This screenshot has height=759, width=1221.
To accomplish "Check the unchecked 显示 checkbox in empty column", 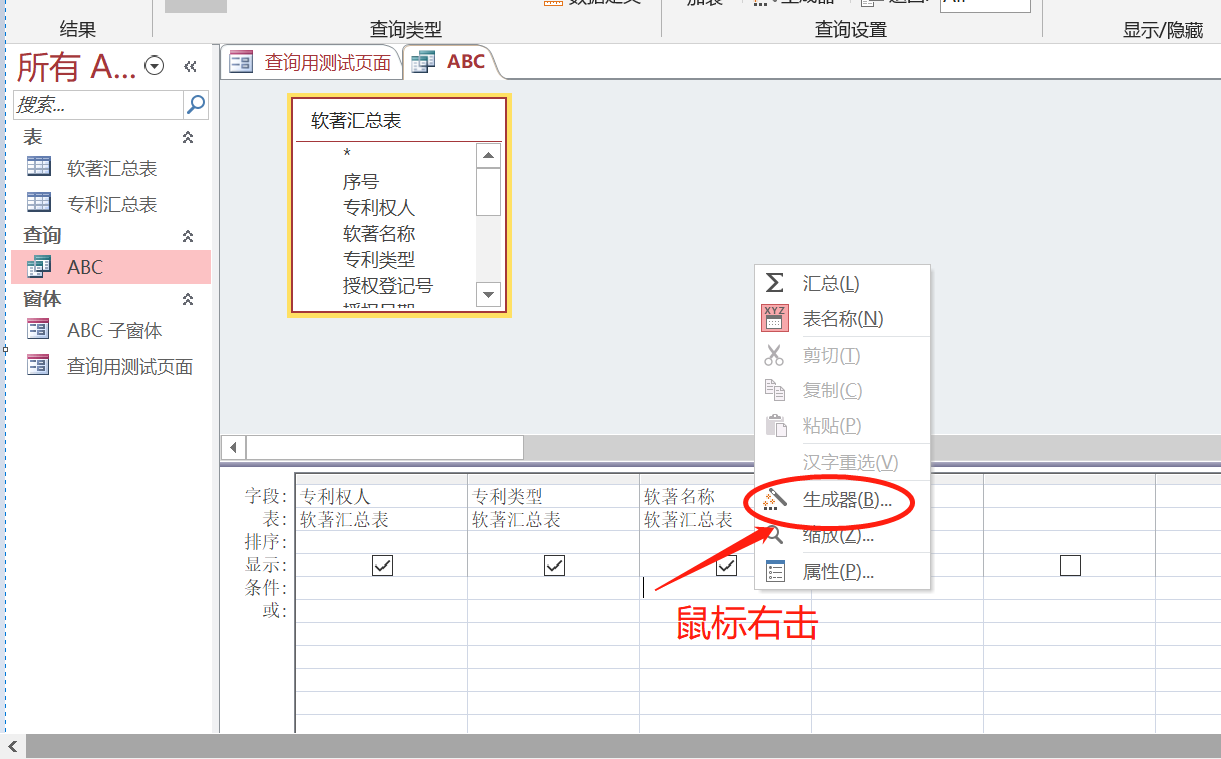I will (x=1070, y=566).
